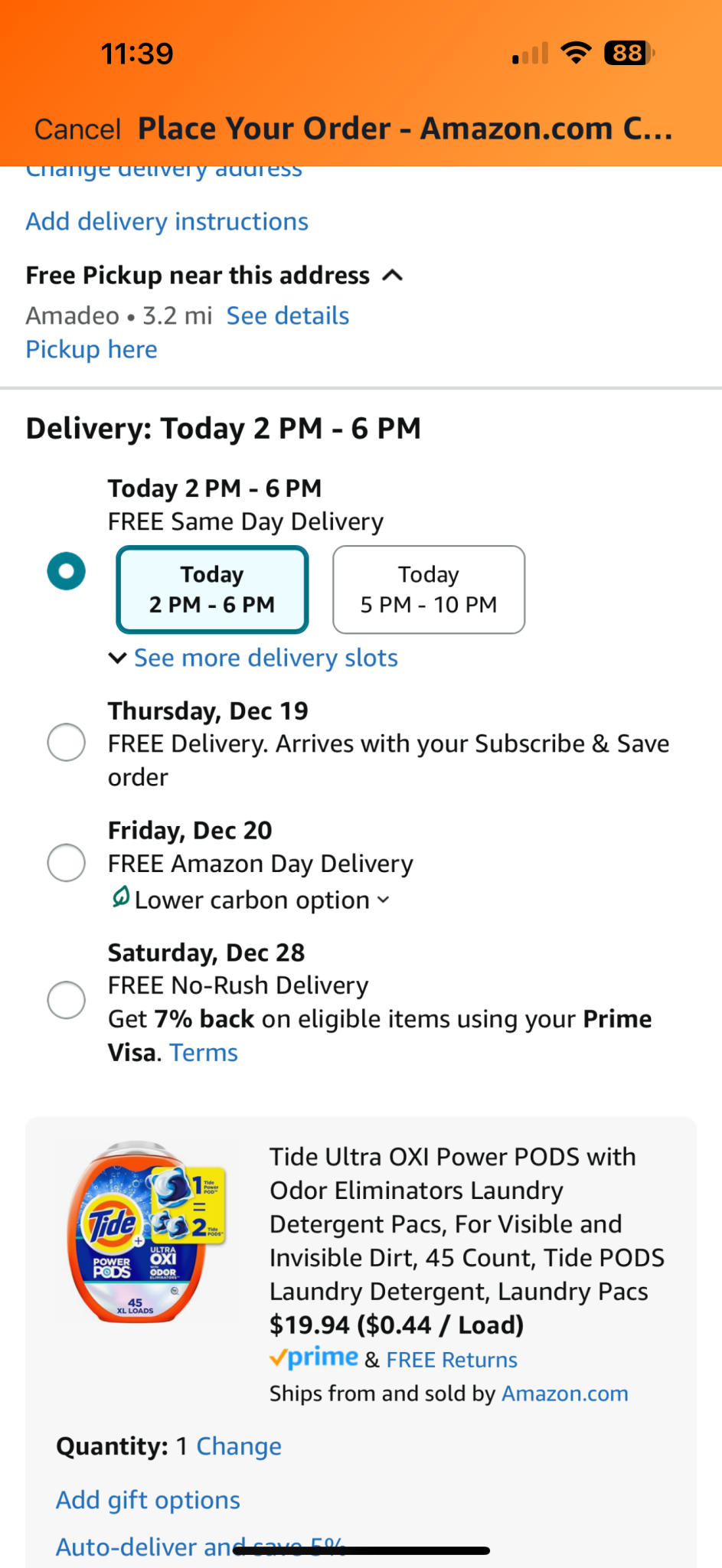Open Lower carbon option dropdown arrow

pos(384,900)
